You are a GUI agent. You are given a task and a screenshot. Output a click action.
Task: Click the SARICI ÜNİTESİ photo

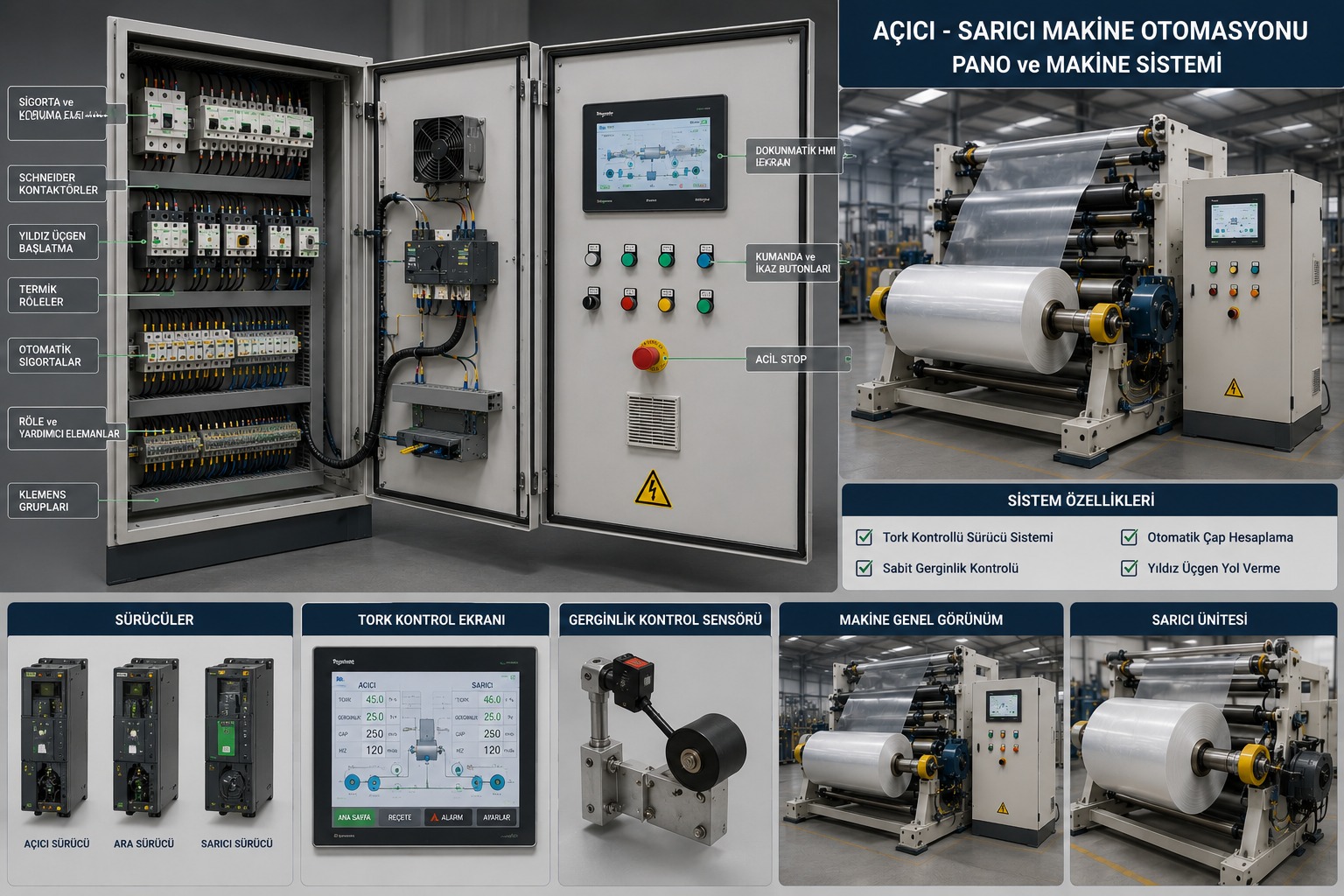[1203, 760]
